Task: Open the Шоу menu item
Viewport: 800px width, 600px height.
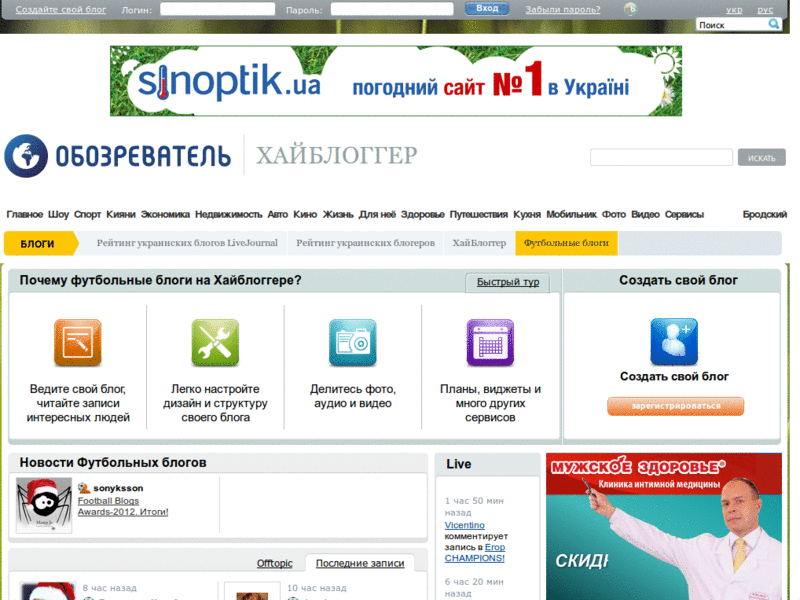Action: 58,214
